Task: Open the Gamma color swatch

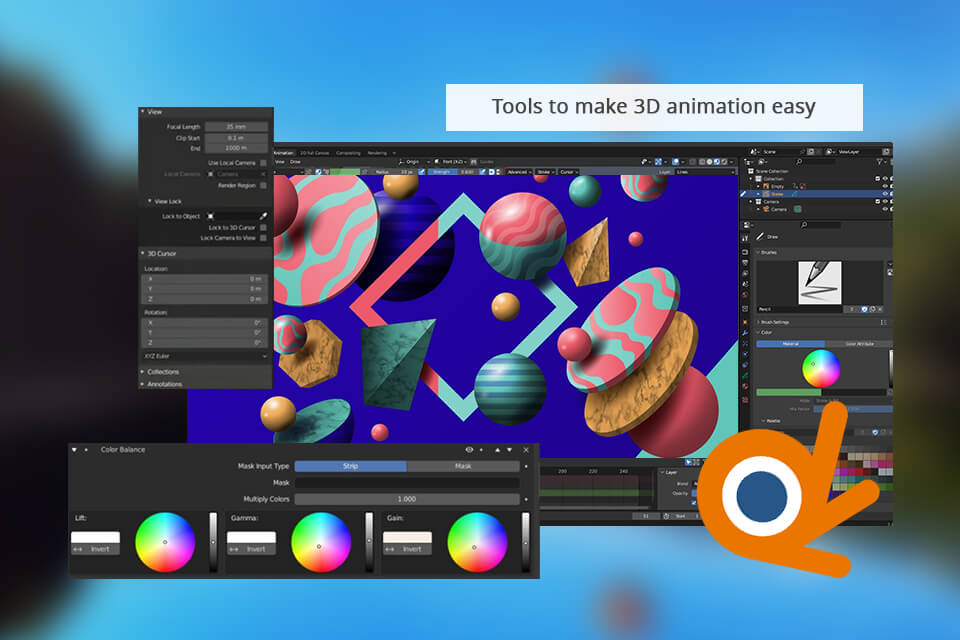Action: click(x=252, y=537)
